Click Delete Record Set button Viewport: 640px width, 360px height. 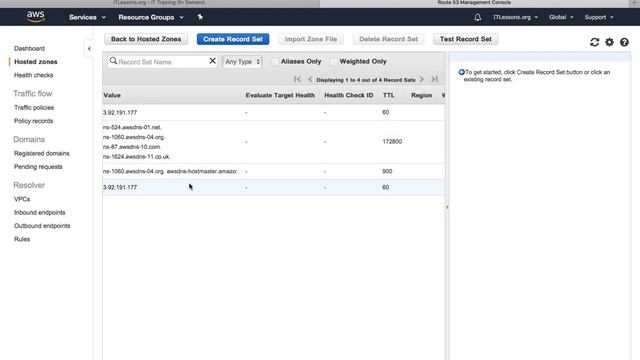[388, 39]
